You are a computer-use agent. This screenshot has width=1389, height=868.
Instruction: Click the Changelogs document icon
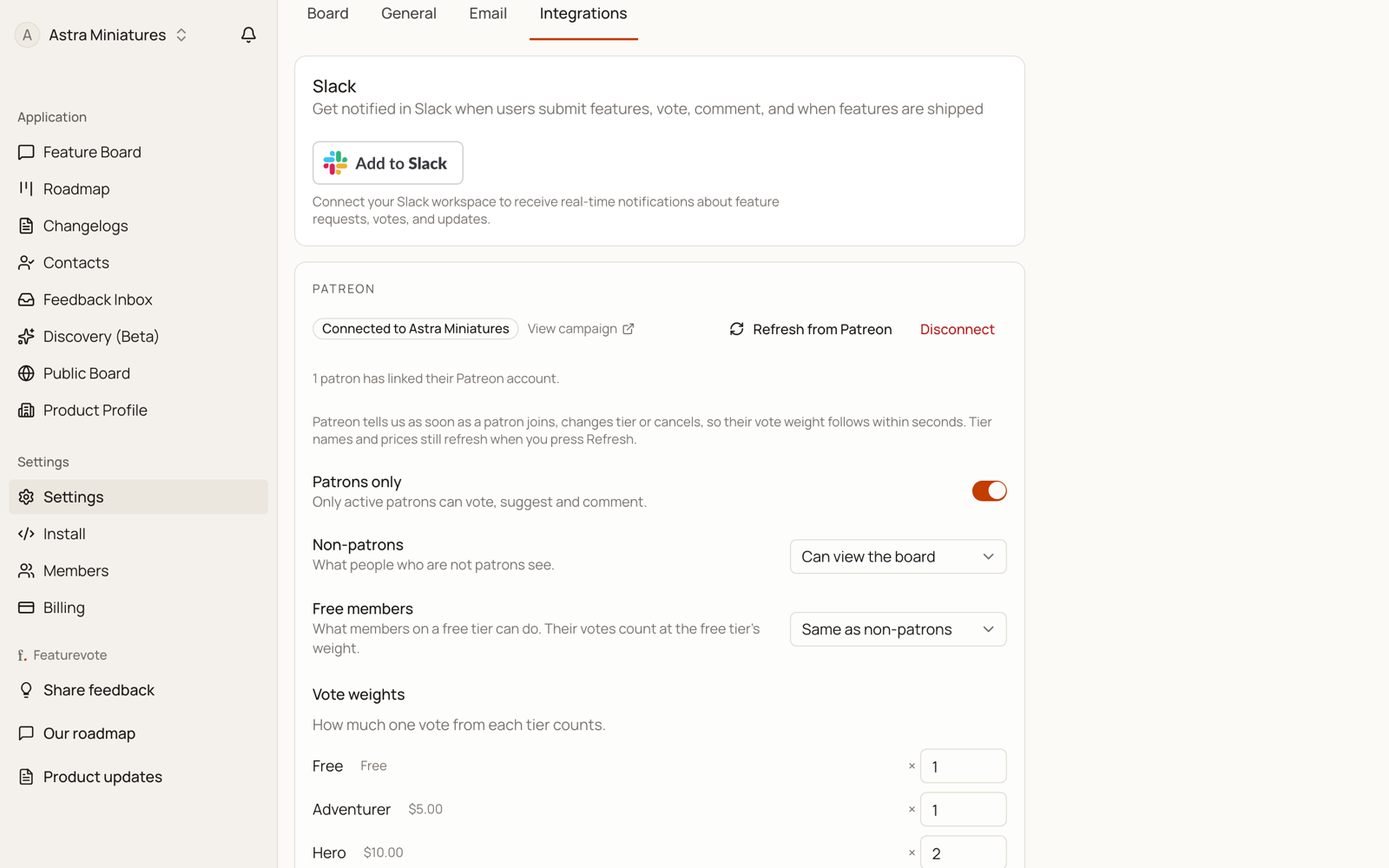[26, 226]
